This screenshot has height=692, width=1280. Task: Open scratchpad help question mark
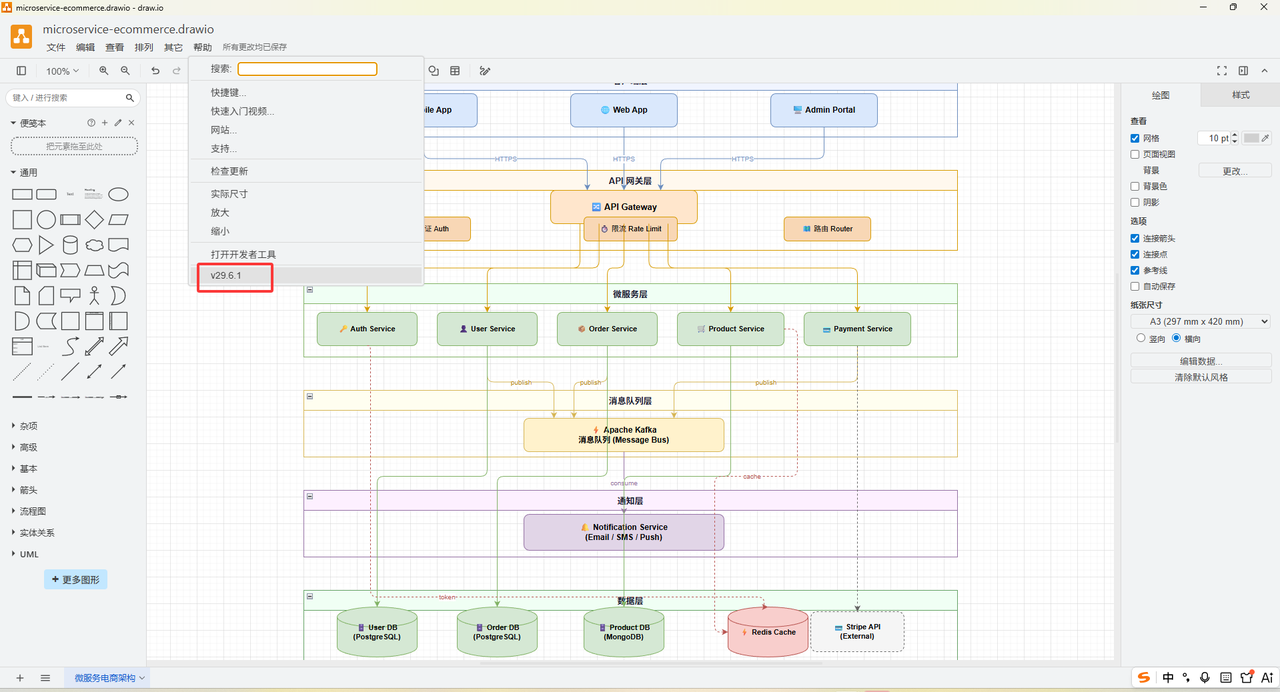click(91, 123)
